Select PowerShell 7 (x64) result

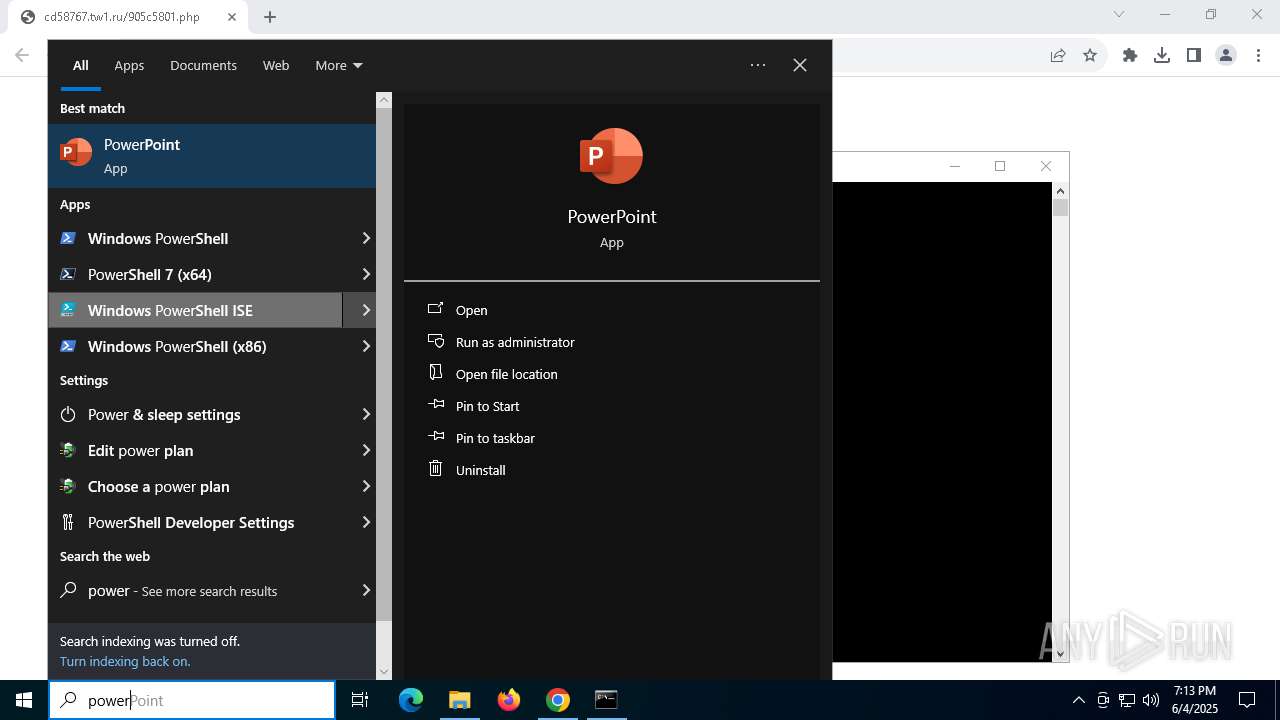[x=195, y=274]
